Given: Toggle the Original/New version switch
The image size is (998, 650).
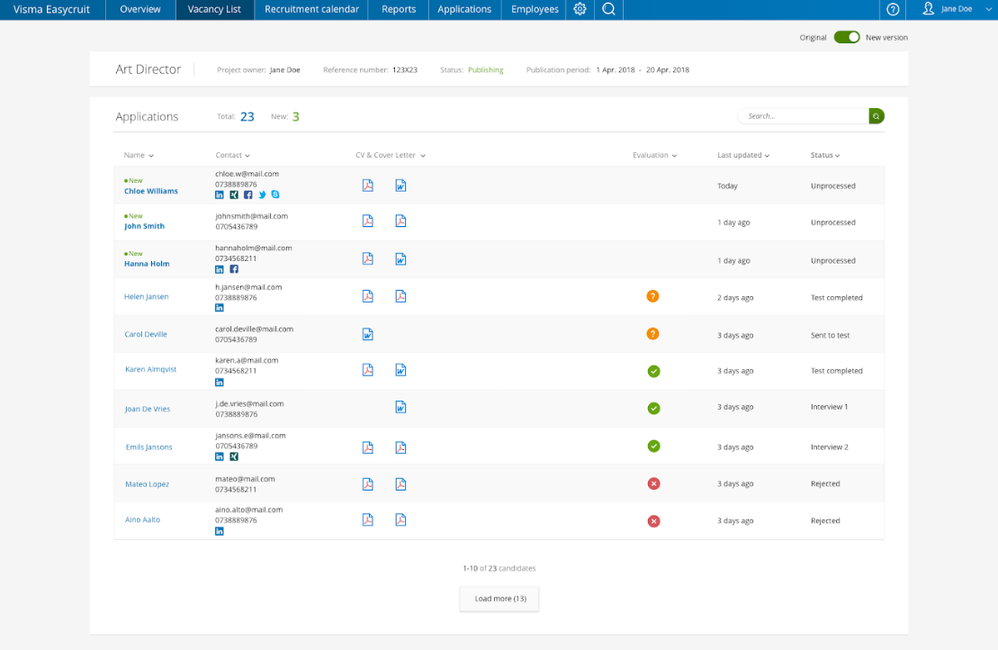Looking at the screenshot, I should point(846,37).
